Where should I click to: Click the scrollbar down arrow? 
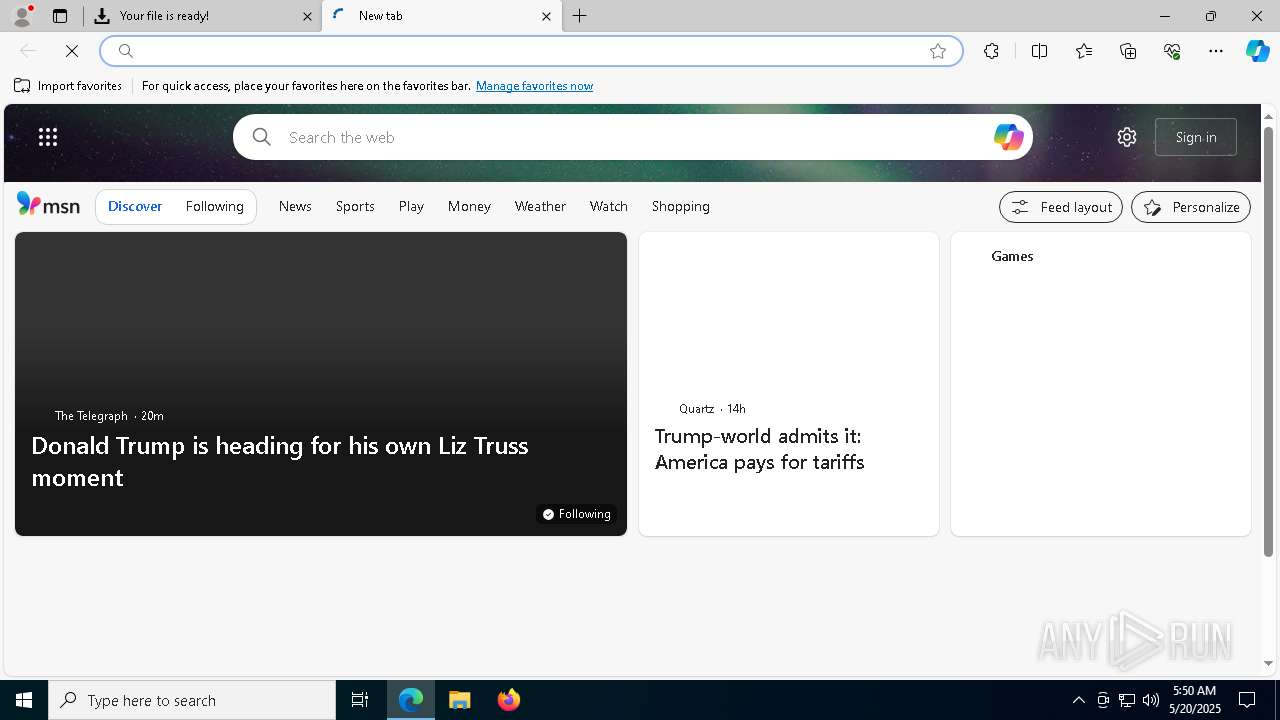[1268, 663]
